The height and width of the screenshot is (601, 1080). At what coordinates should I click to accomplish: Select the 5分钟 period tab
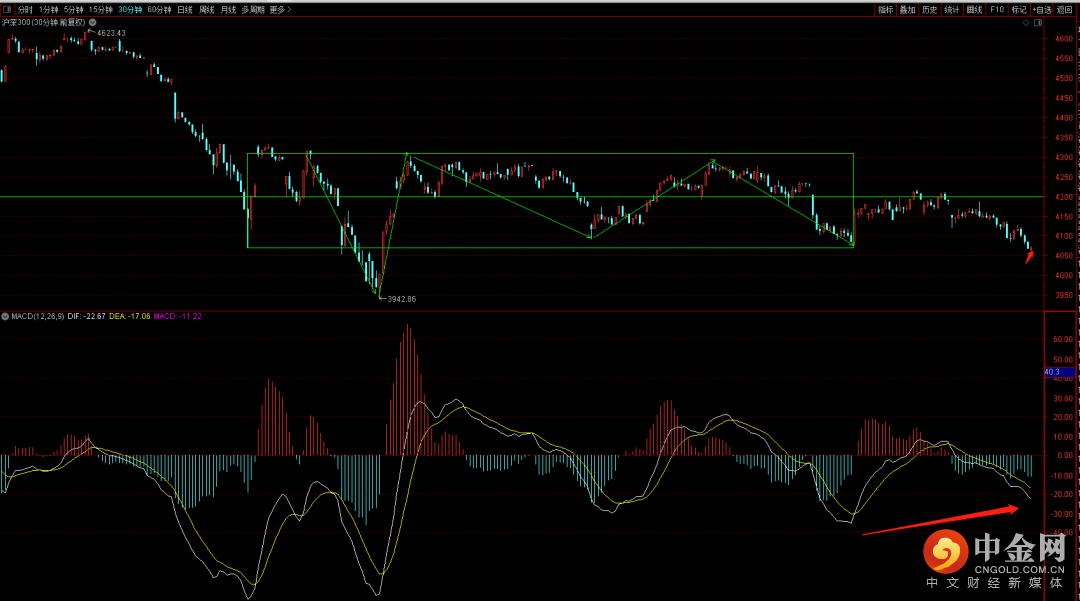tap(73, 9)
